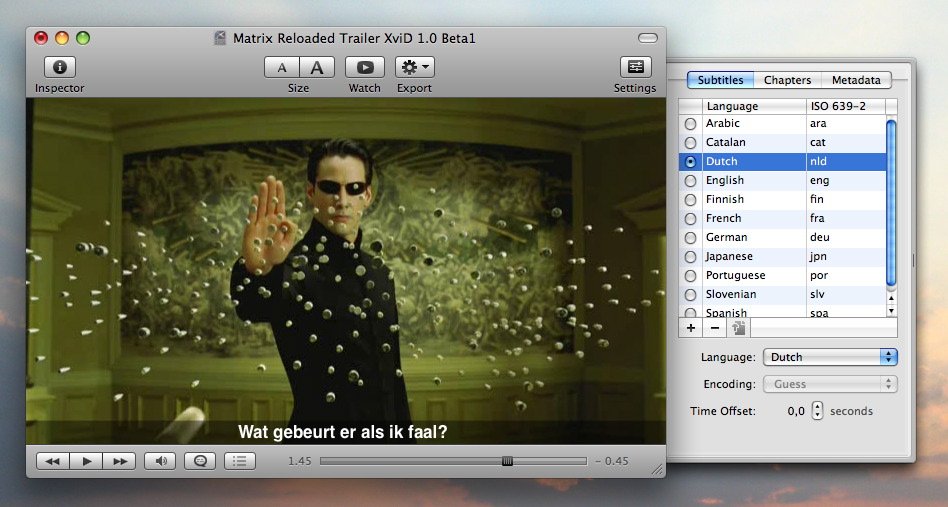This screenshot has height=507, width=948.
Task: Click the Time Offset value 0,0
Action: [x=796, y=411]
